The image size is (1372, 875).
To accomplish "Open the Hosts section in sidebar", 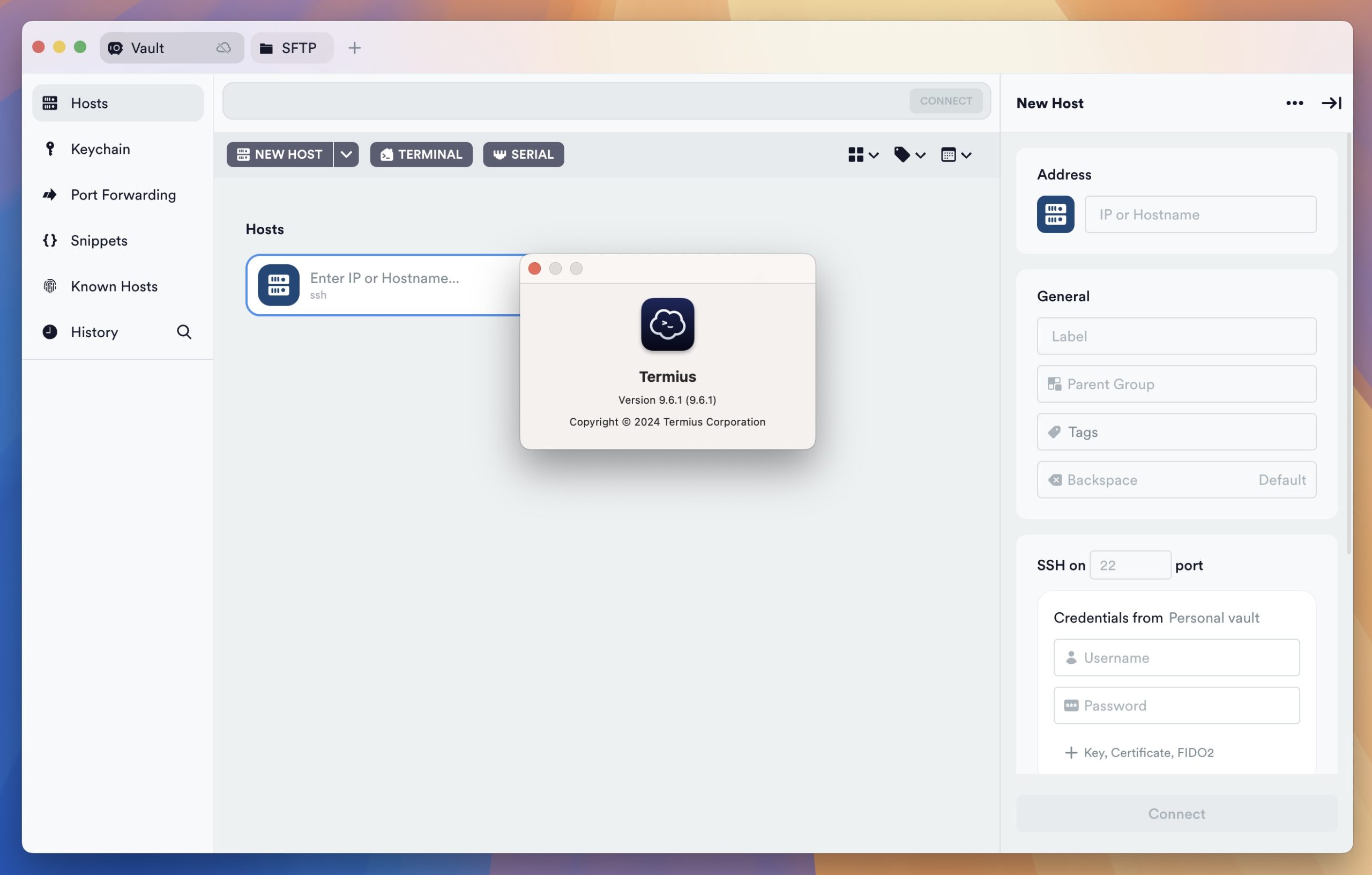I will click(x=117, y=103).
